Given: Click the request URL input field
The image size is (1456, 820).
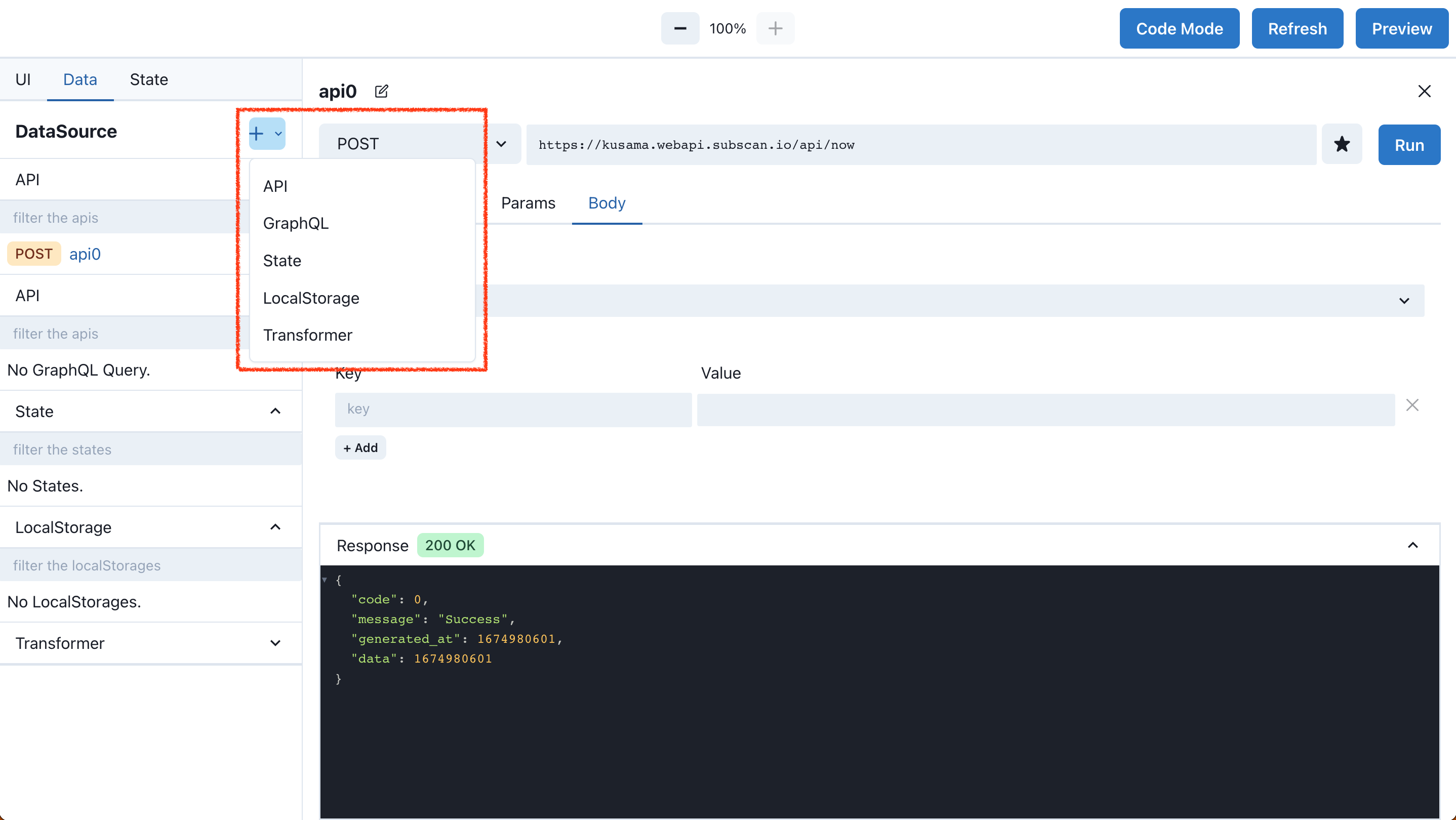Looking at the screenshot, I should [x=921, y=145].
